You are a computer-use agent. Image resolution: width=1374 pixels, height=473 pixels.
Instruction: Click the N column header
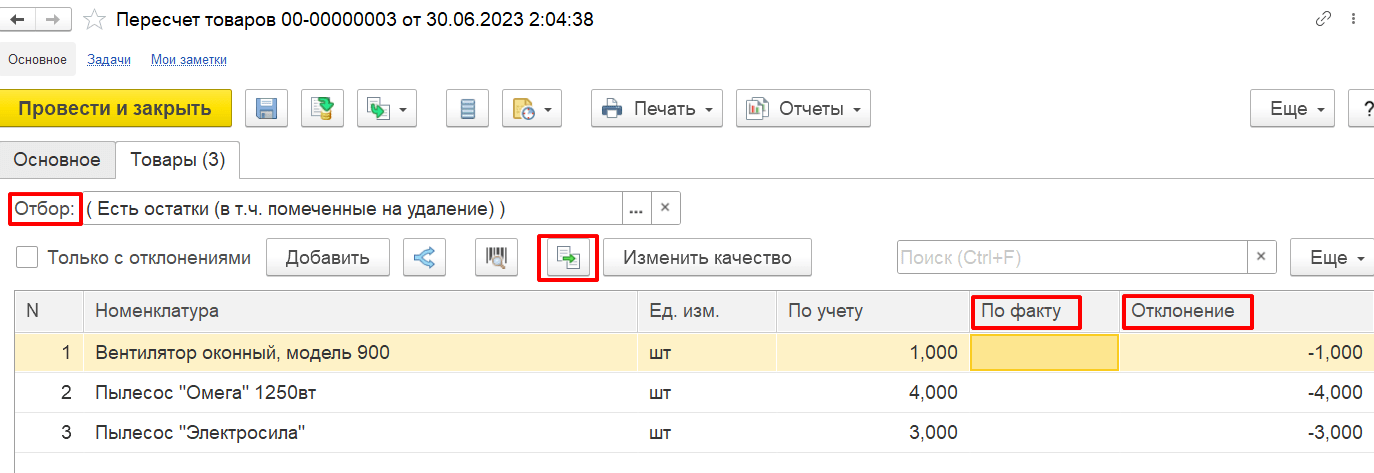[50, 311]
